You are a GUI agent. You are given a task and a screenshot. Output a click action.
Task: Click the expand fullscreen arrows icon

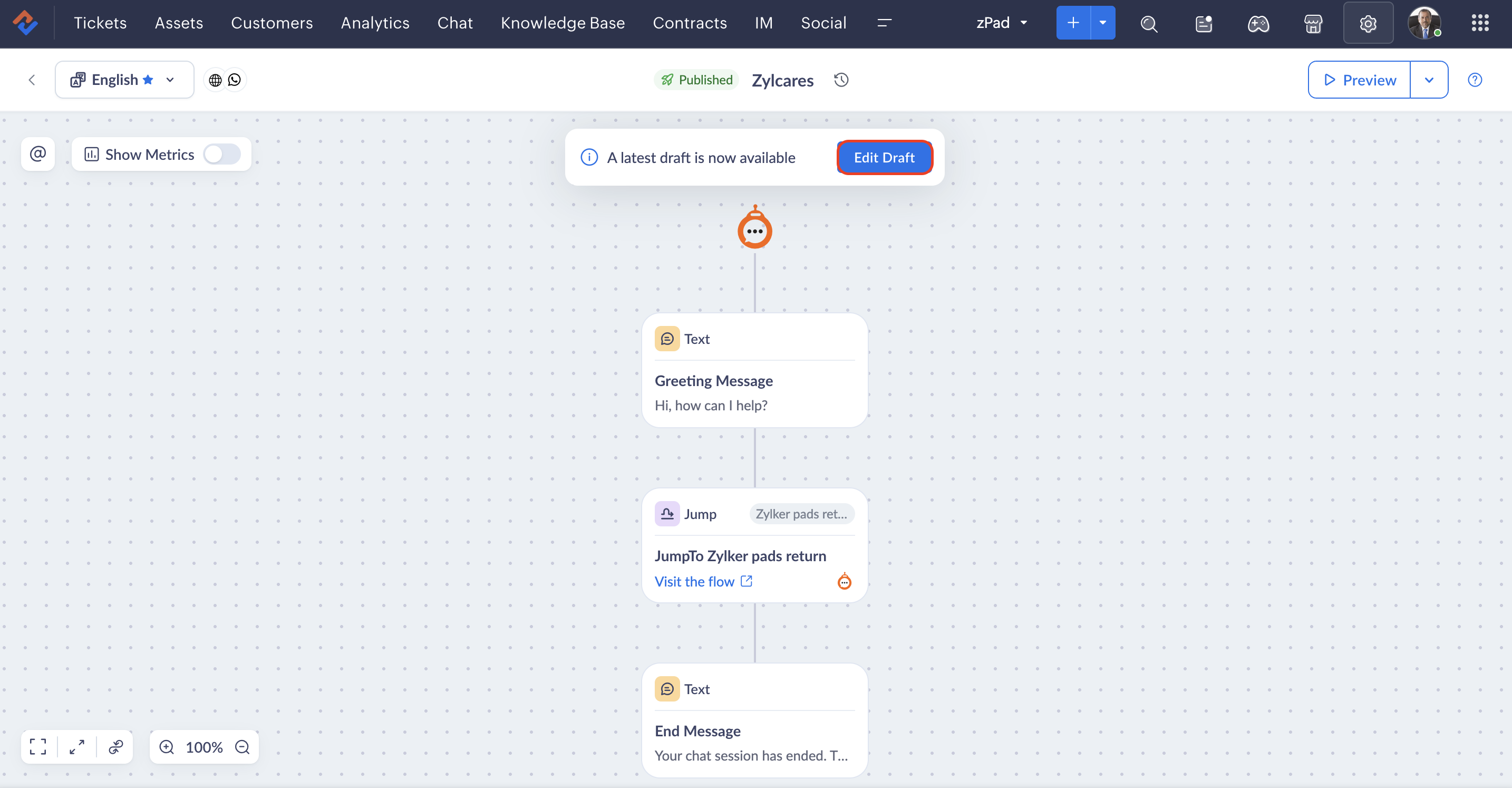point(77,746)
